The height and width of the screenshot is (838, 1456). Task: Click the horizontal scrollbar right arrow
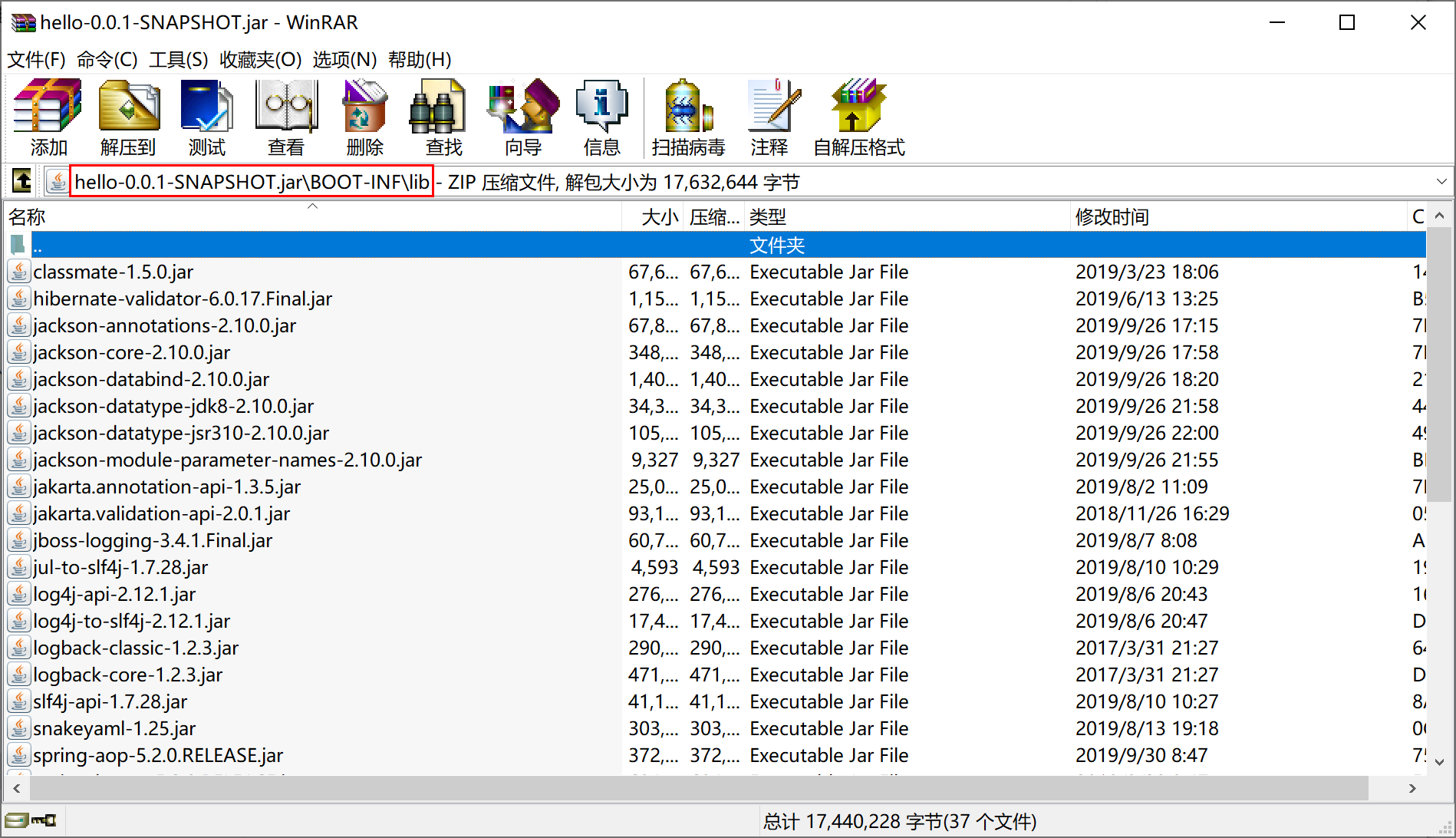[1412, 788]
